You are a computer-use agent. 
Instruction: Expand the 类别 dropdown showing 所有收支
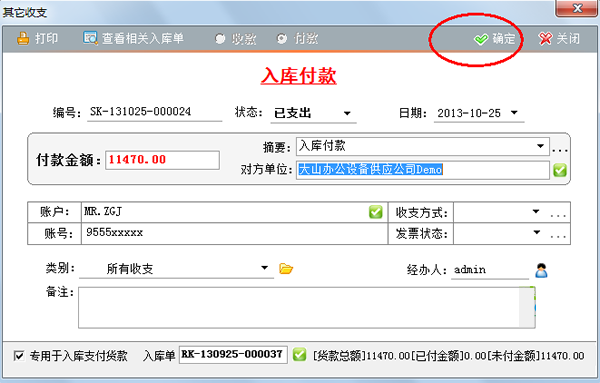[264, 268]
